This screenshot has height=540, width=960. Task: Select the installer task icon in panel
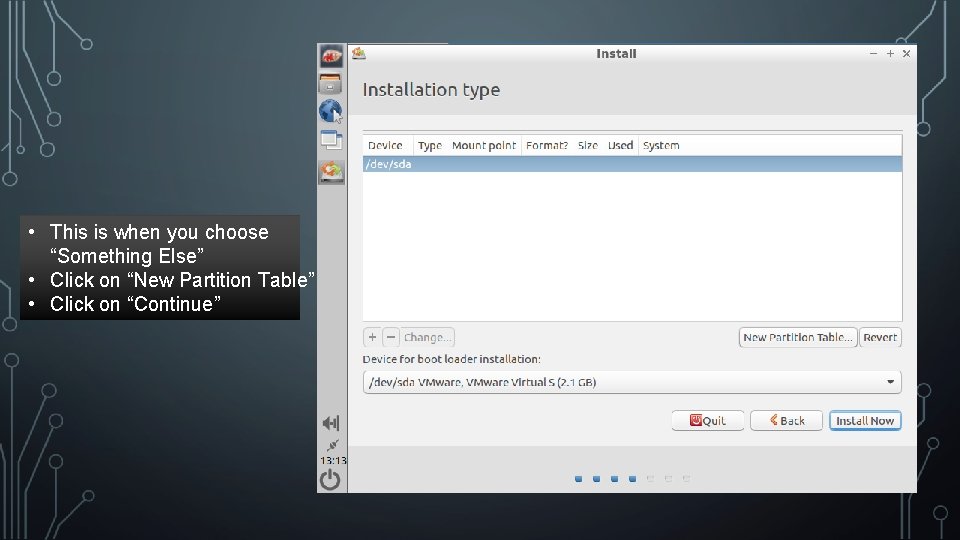coord(331,171)
